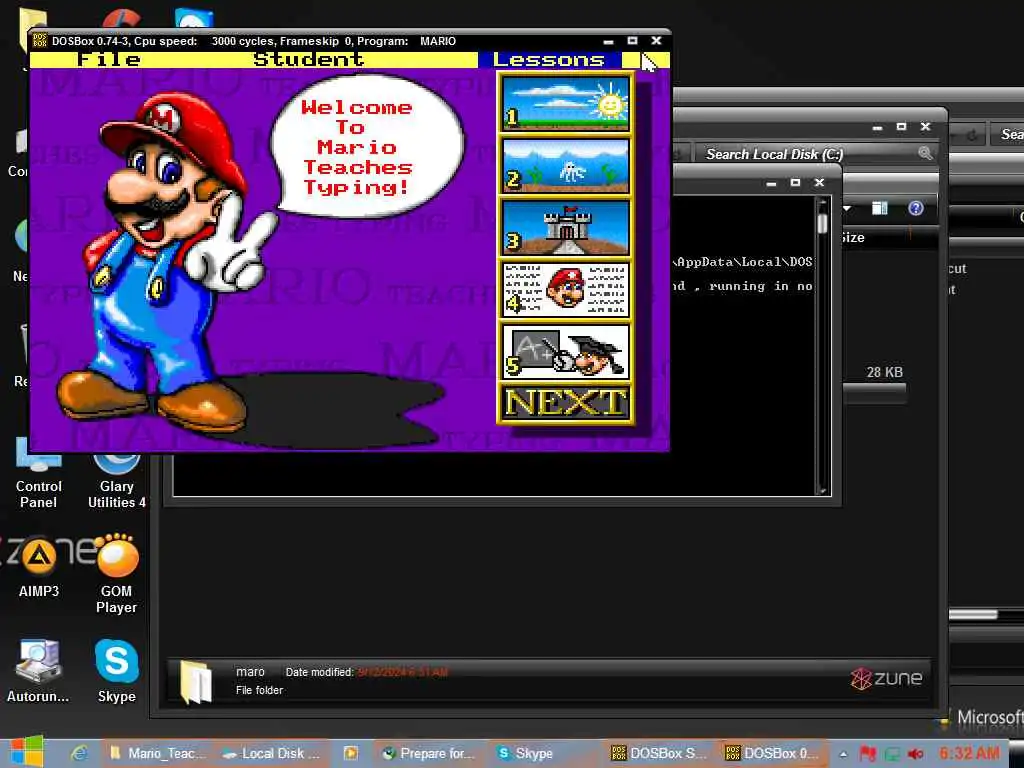Select lesson 3 with the castle thumbnail

coord(566,227)
